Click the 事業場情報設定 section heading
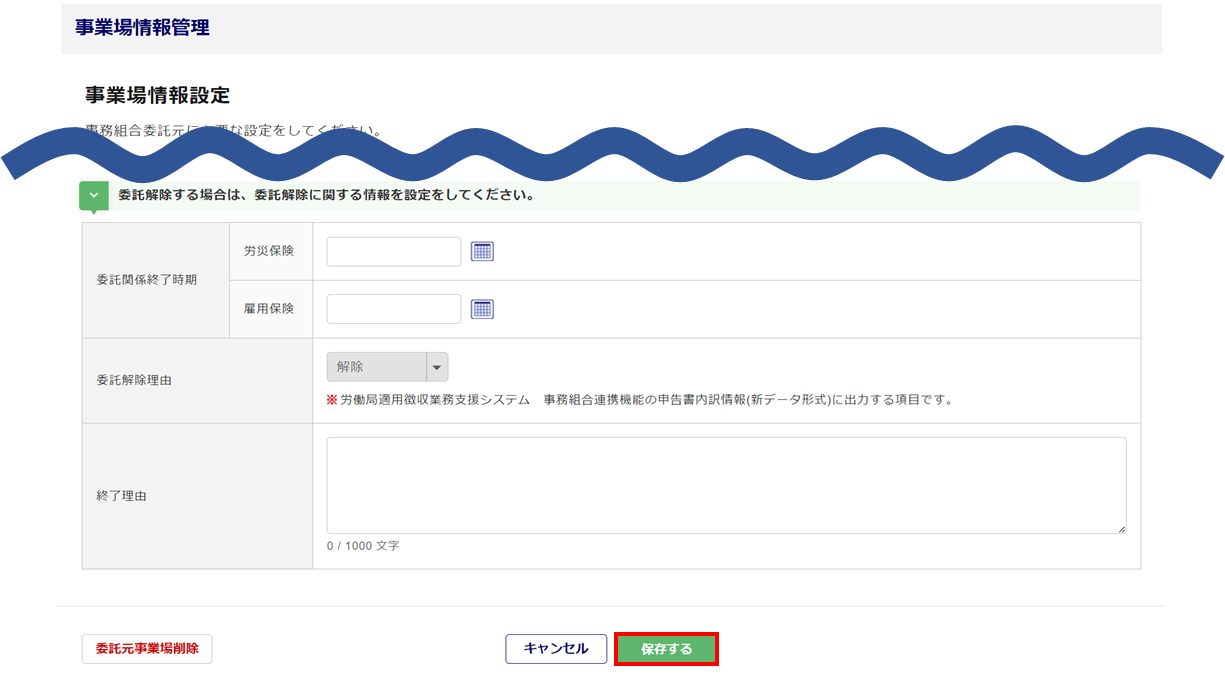 [158, 96]
